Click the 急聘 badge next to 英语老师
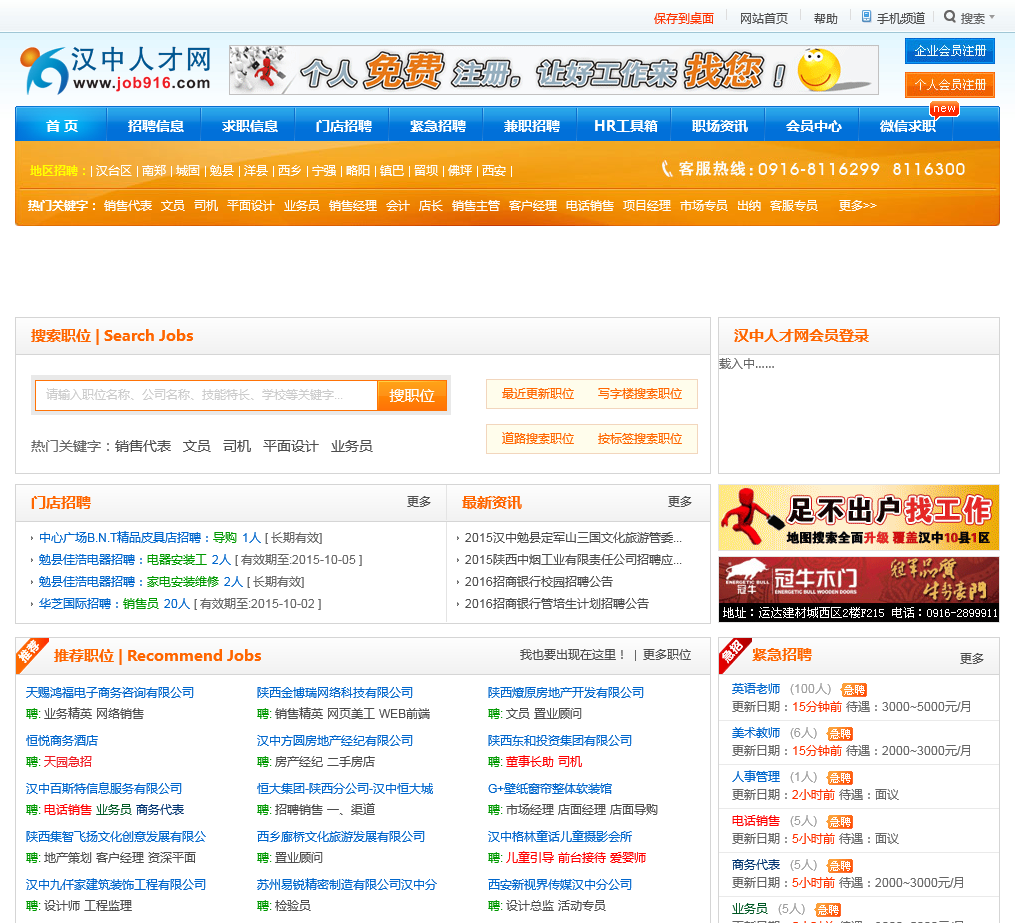 click(x=854, y=690)
